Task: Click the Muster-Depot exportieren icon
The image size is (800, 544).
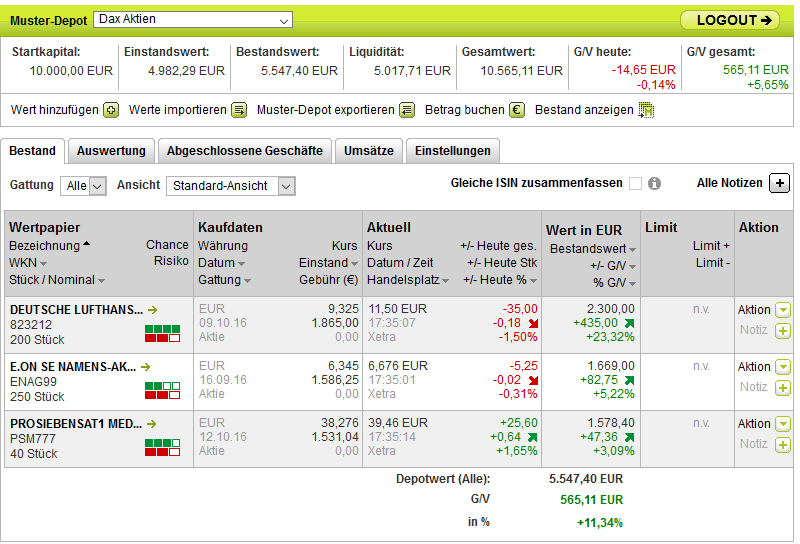Action: (407, 110)
